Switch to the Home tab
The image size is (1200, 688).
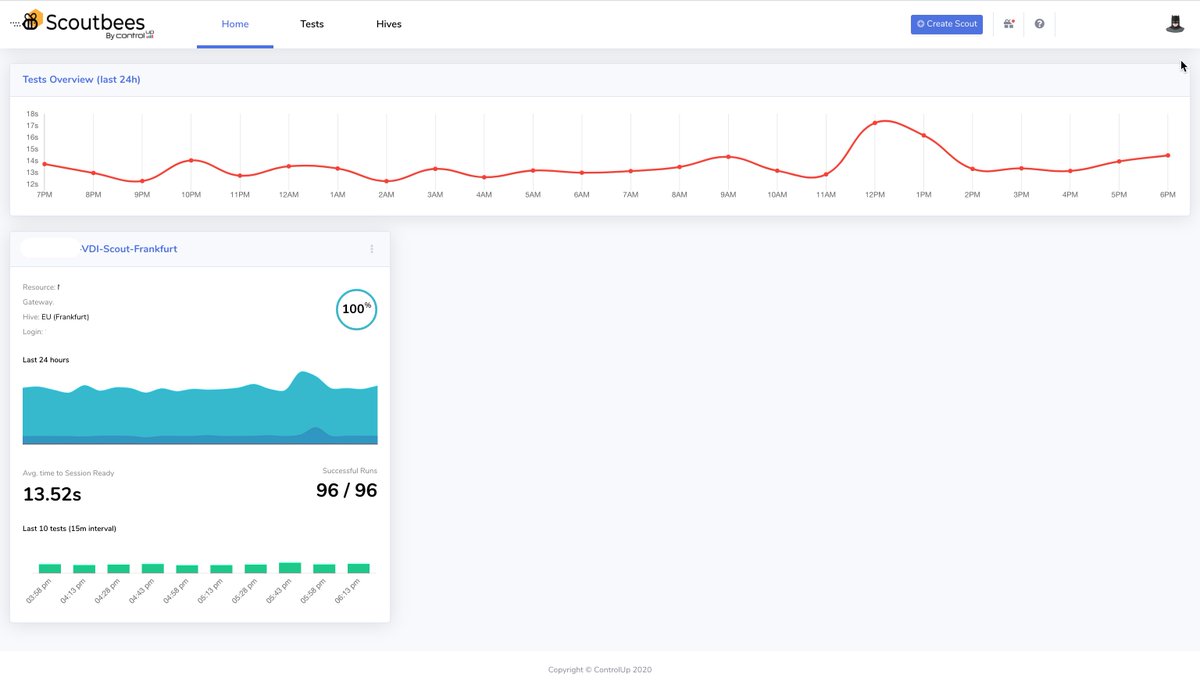(235, 24)
